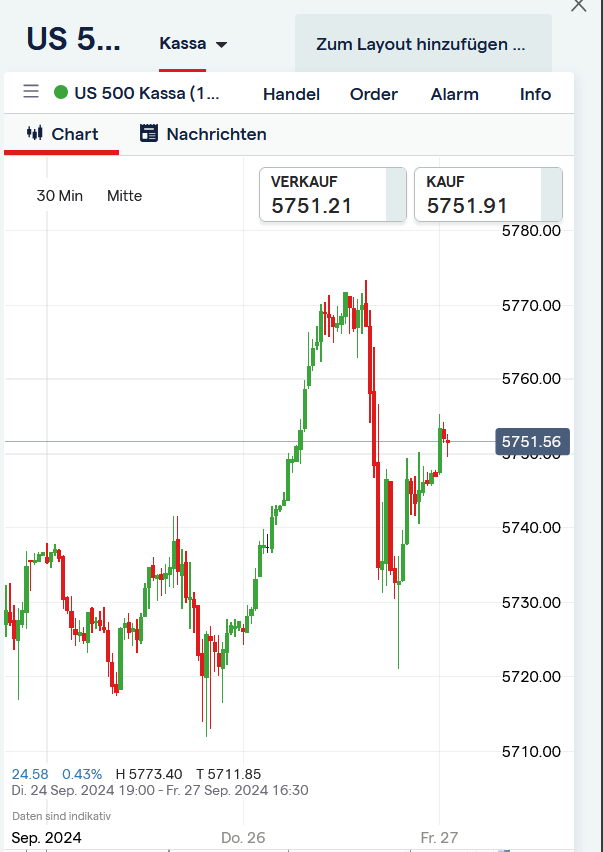Switch to the Nachrichten tab
This screenshot has height=852, width=603.
point(217,133)
